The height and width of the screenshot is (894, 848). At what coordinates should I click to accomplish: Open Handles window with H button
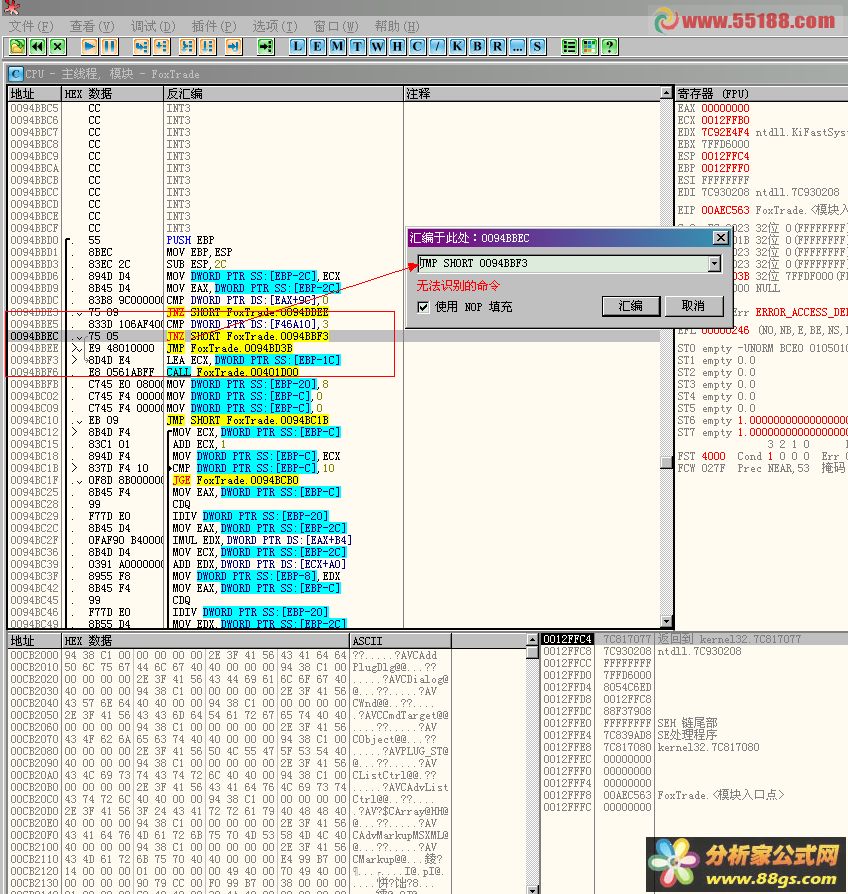[397, 47]
